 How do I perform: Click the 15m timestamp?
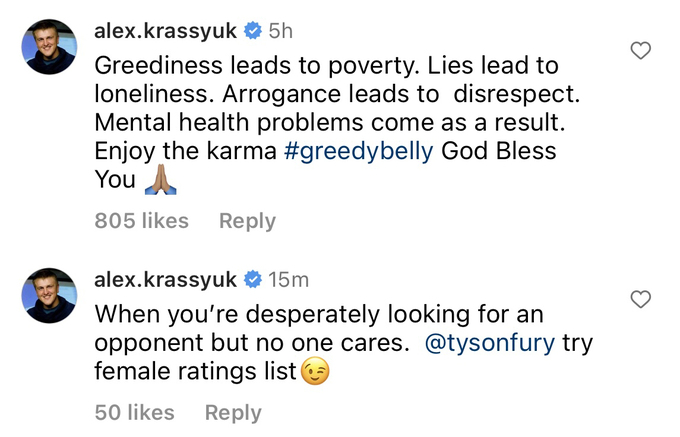[x=290, y=279]
